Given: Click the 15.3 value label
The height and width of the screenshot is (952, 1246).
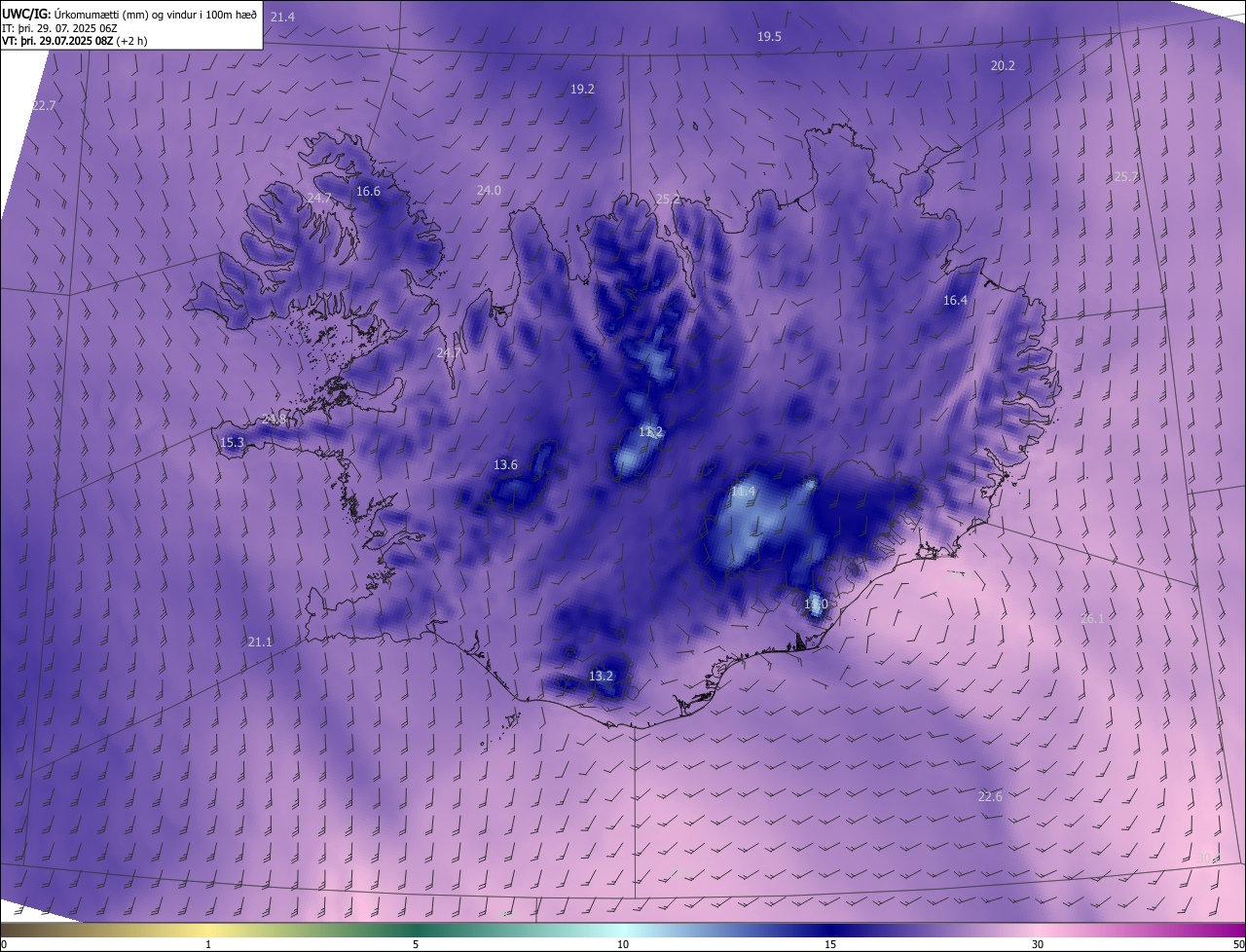Looking at the screenshot, I should pyautogui.click(x=232, y=442).
